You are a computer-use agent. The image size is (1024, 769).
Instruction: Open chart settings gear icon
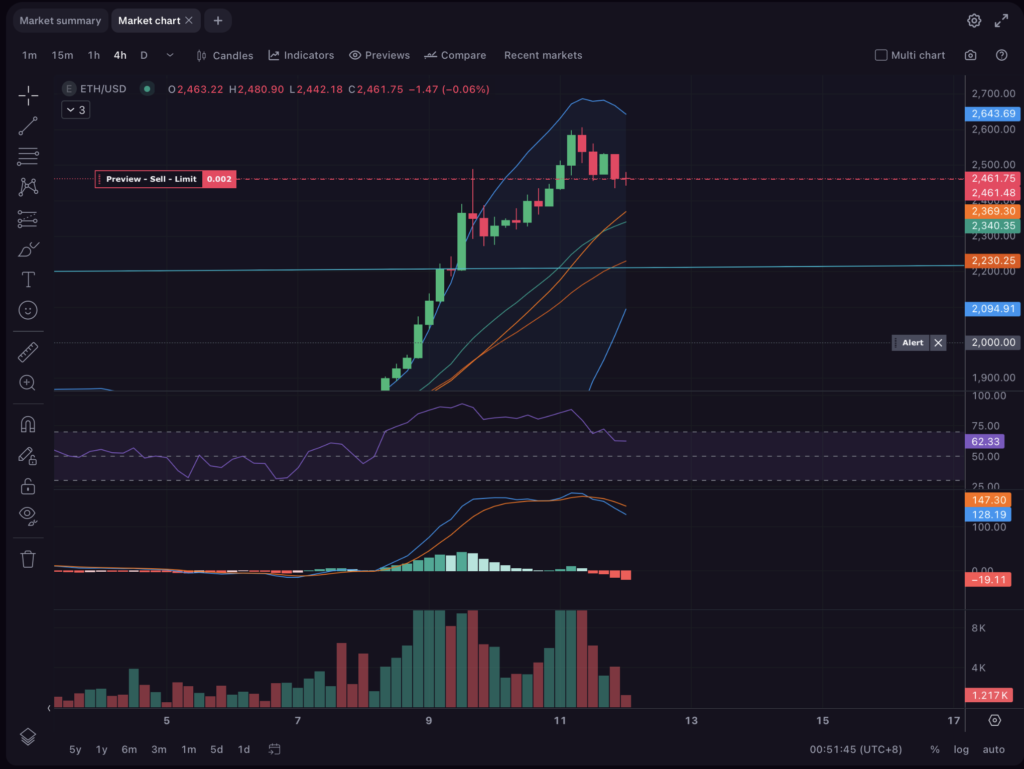[974, 21]
